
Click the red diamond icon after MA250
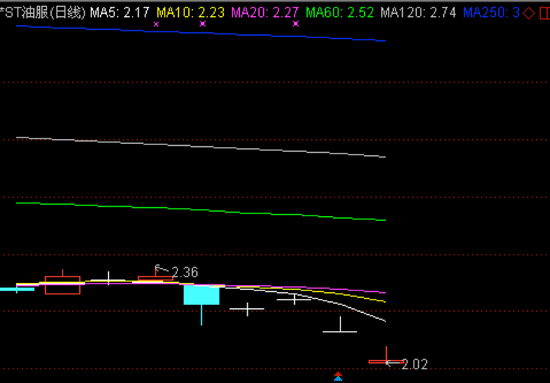click(x=529, y=13)
